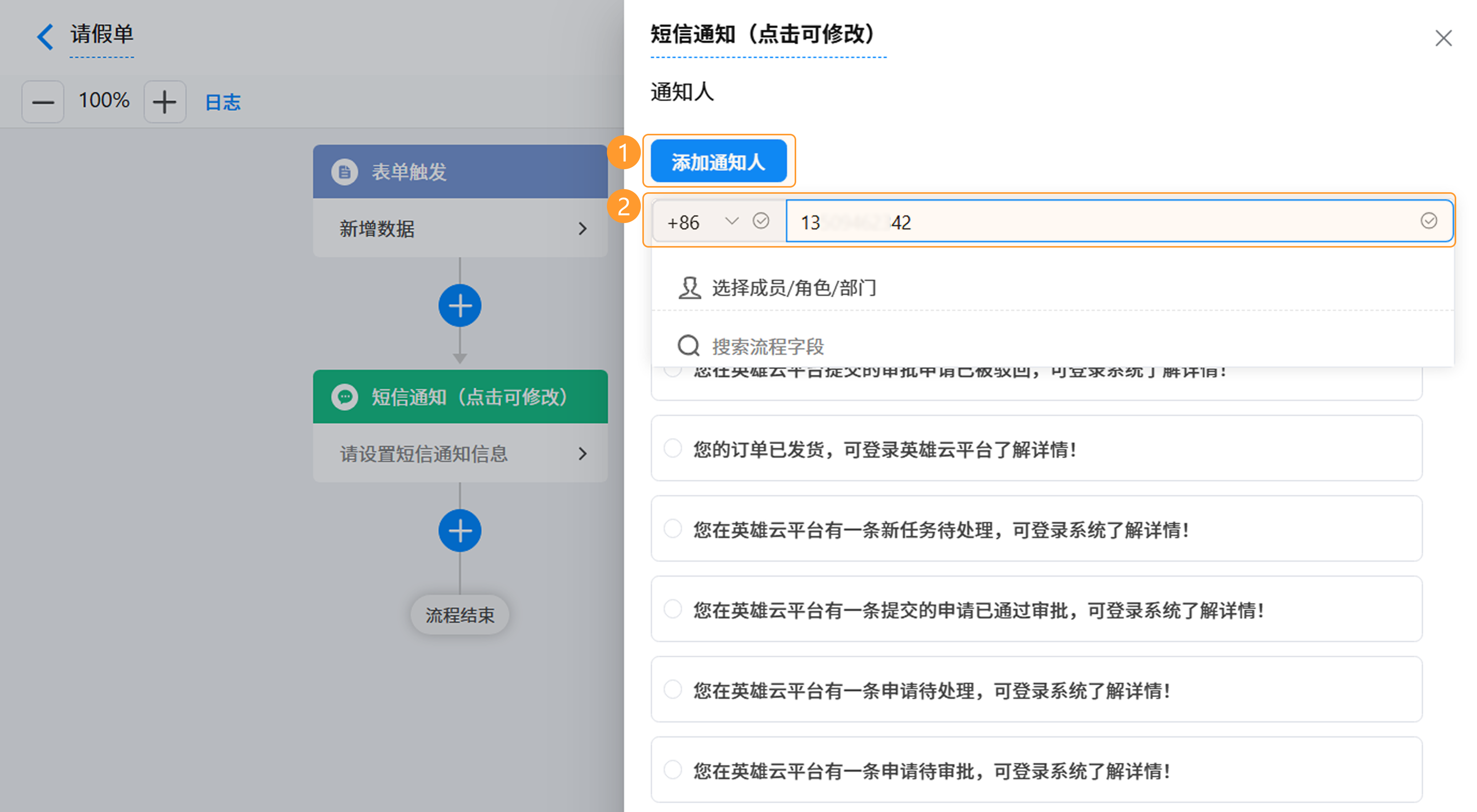Open 请设置短信通知信息 row chevron
Image resolution: width=1477 pixels, height=812 pixels.
click(583, 454)
